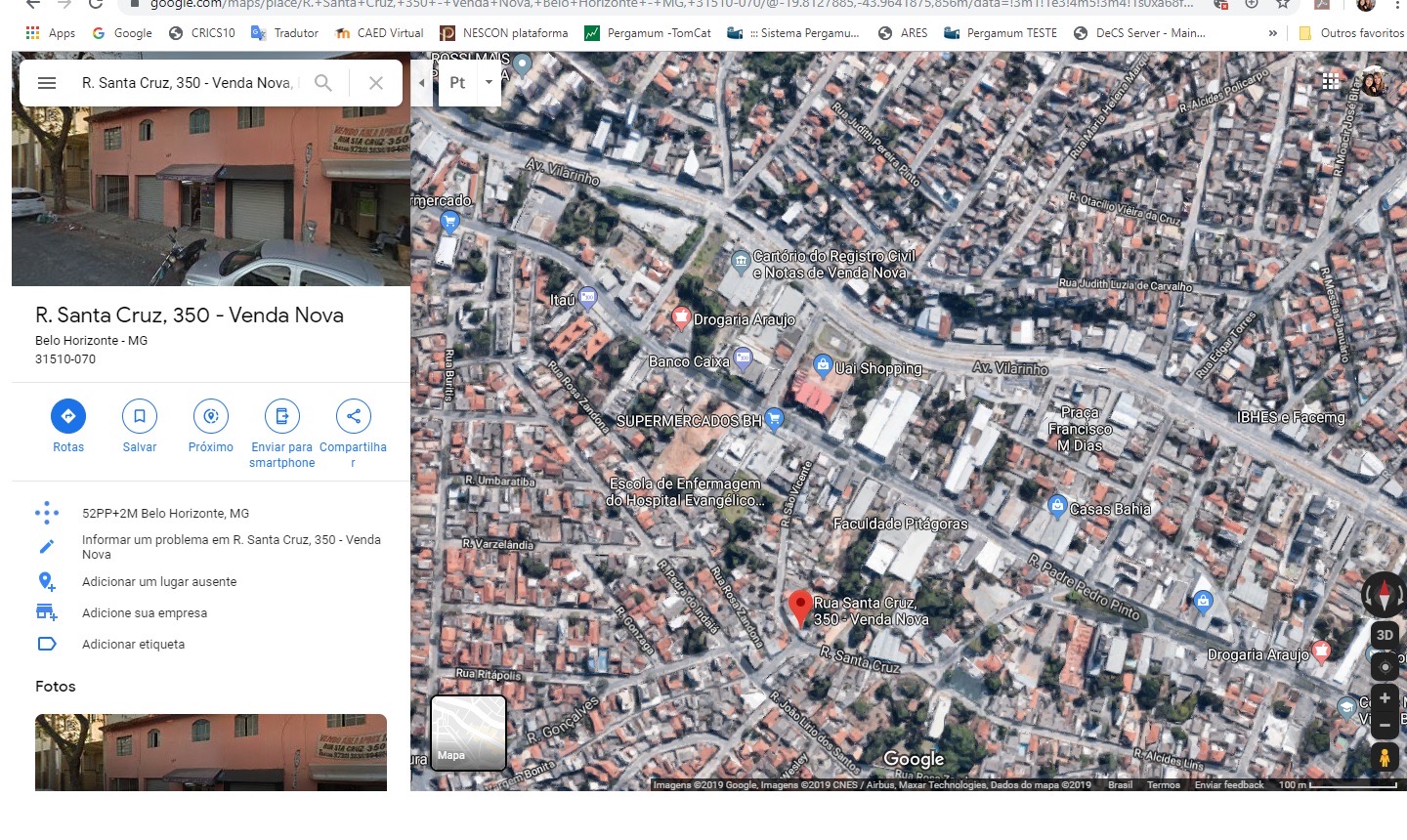Click Adicionar um lugar ausente
The height and width of the screenshot is (840, 1407).
coord(159,582)
